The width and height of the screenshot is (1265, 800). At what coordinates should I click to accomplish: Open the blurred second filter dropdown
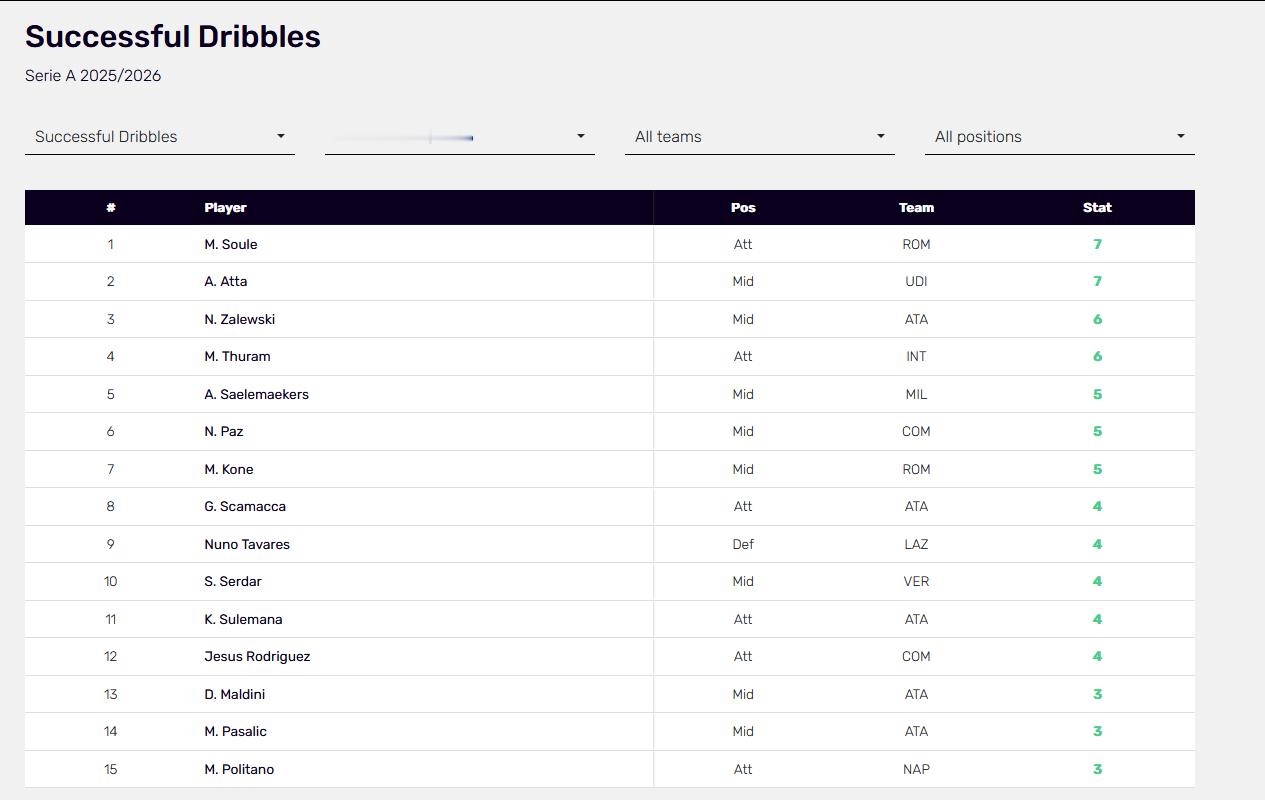point(460,137)
